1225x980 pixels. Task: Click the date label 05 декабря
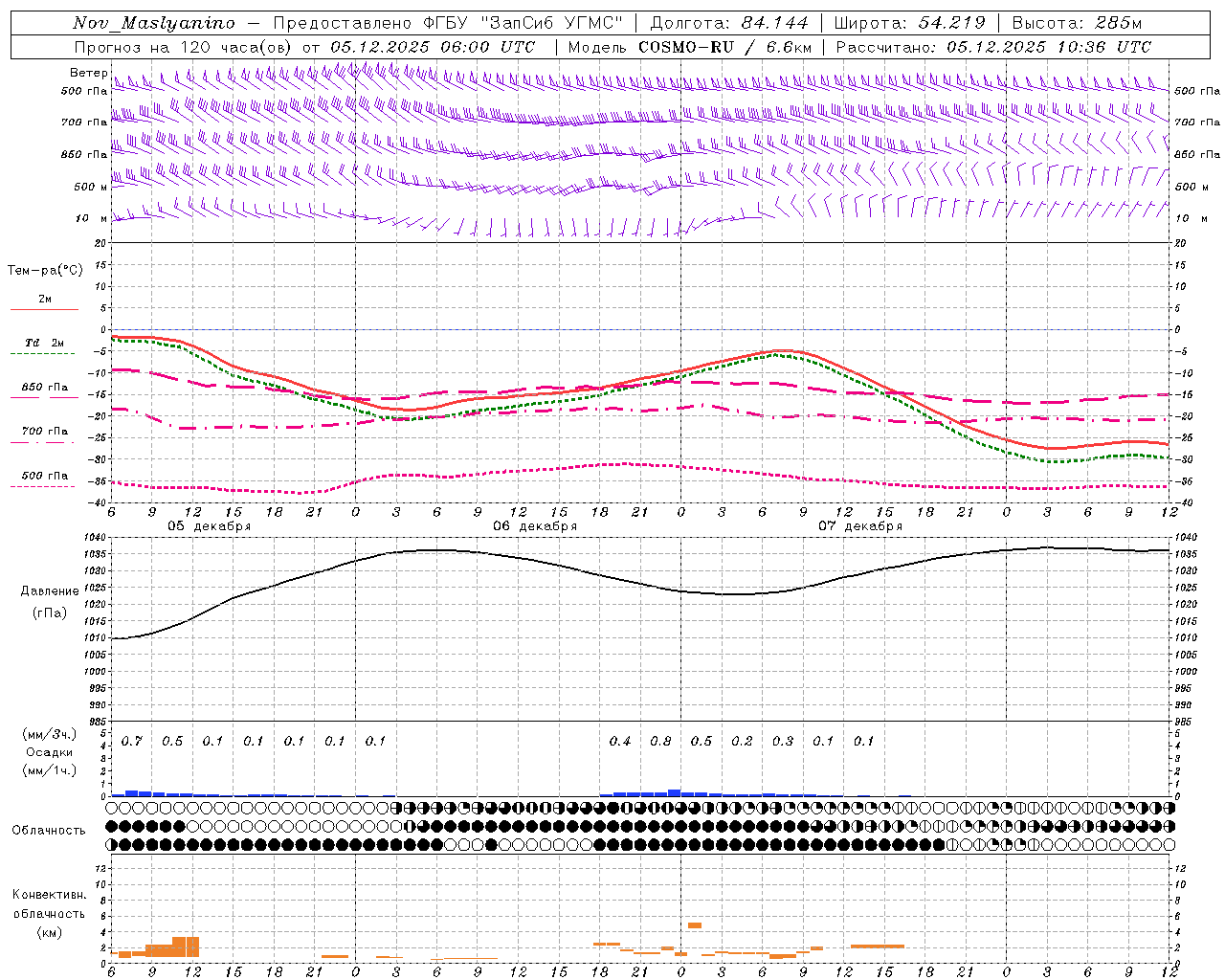tap(210, 526)
